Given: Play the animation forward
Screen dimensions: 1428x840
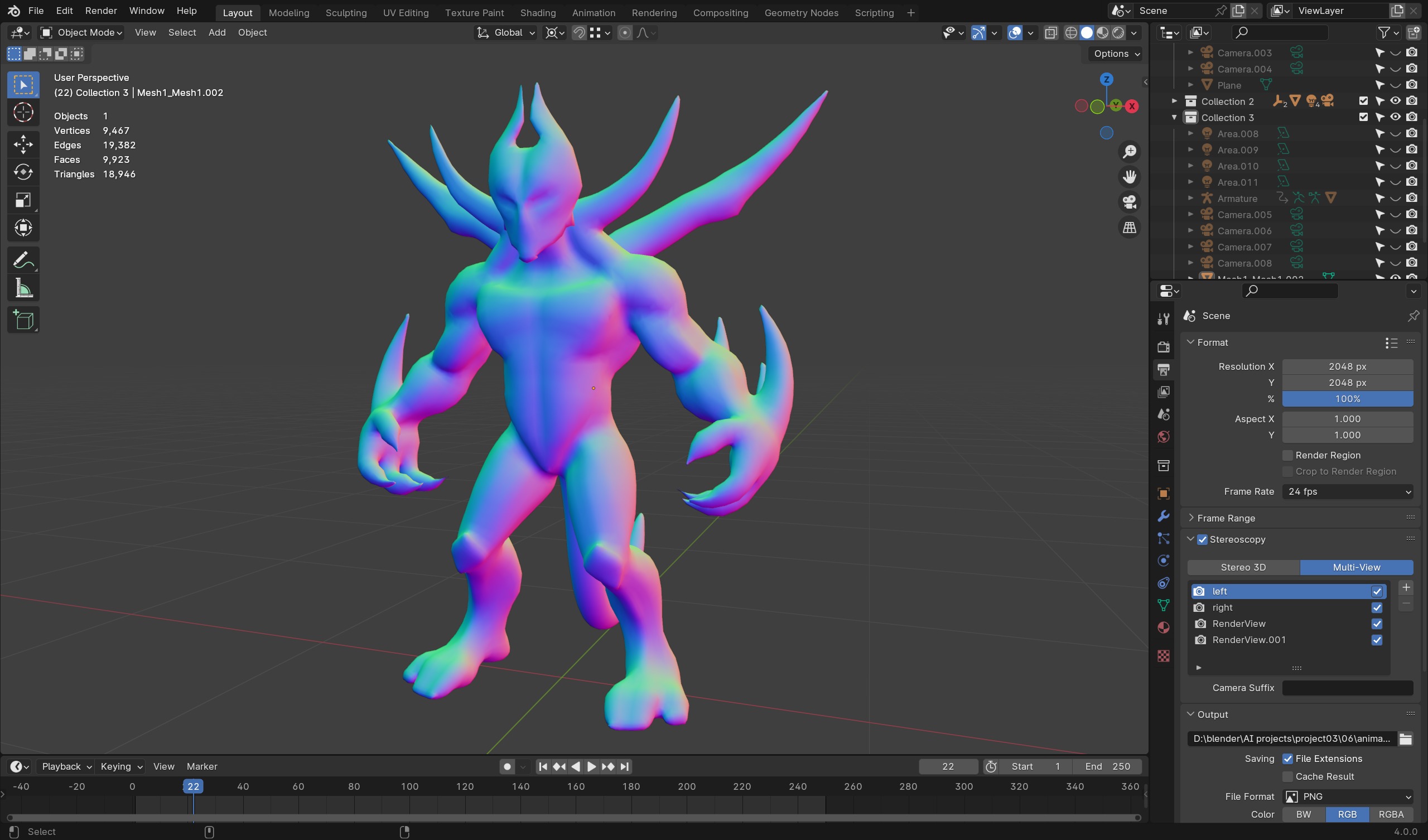Looking at the screenshot, I should pyautogui.click(x=591, y=766).
